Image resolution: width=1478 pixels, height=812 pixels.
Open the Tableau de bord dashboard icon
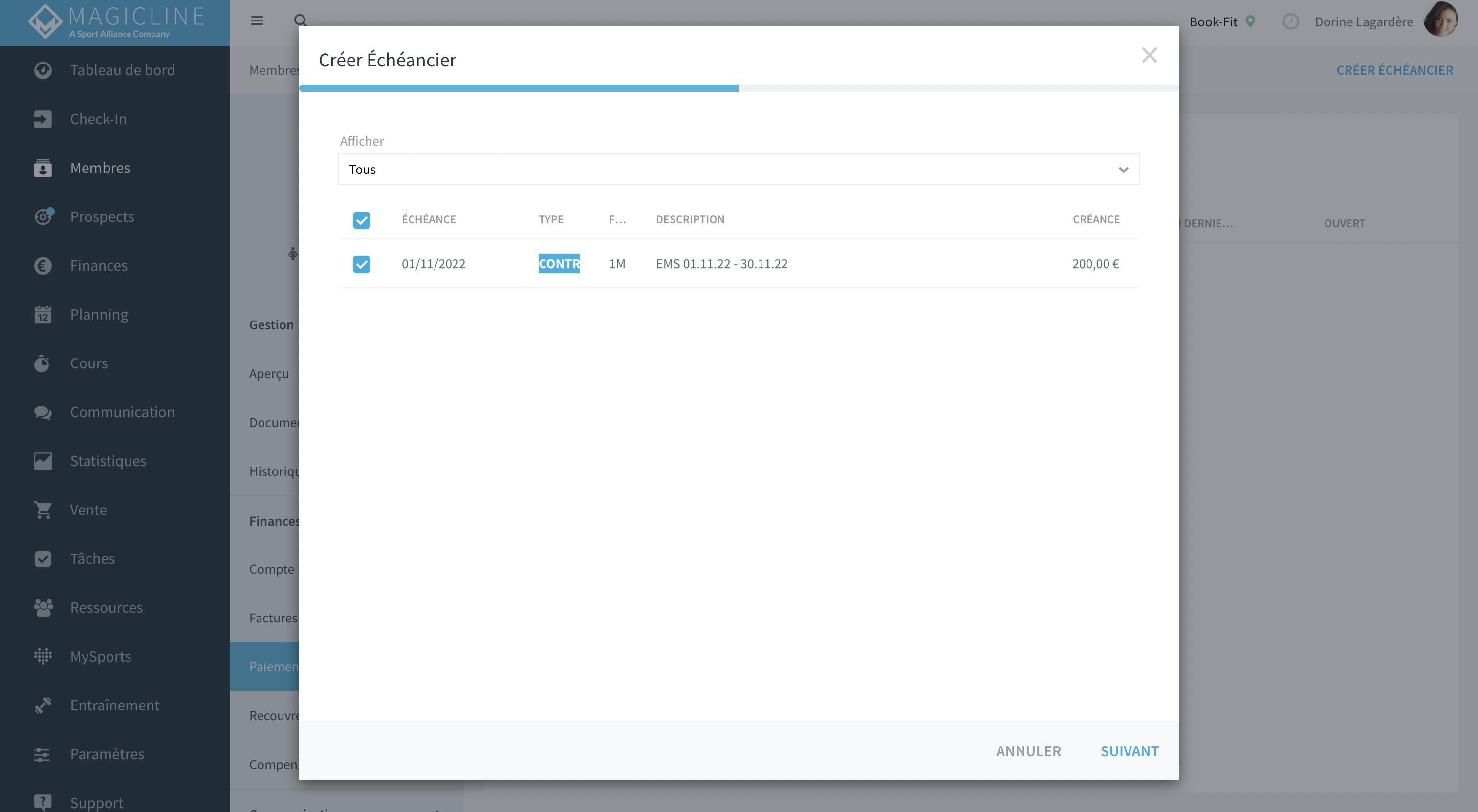coord(43,70)
